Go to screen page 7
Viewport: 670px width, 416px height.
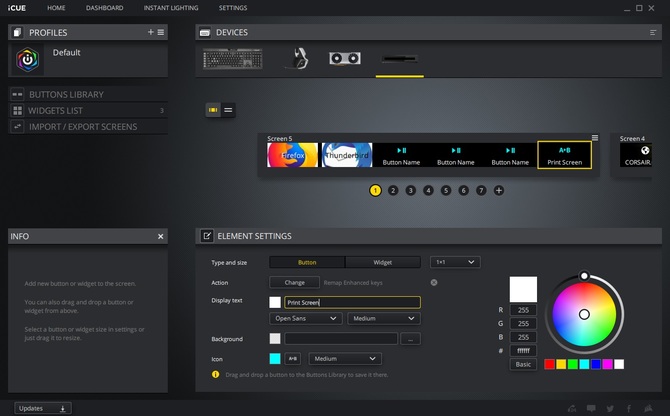[x=481, y=190]
